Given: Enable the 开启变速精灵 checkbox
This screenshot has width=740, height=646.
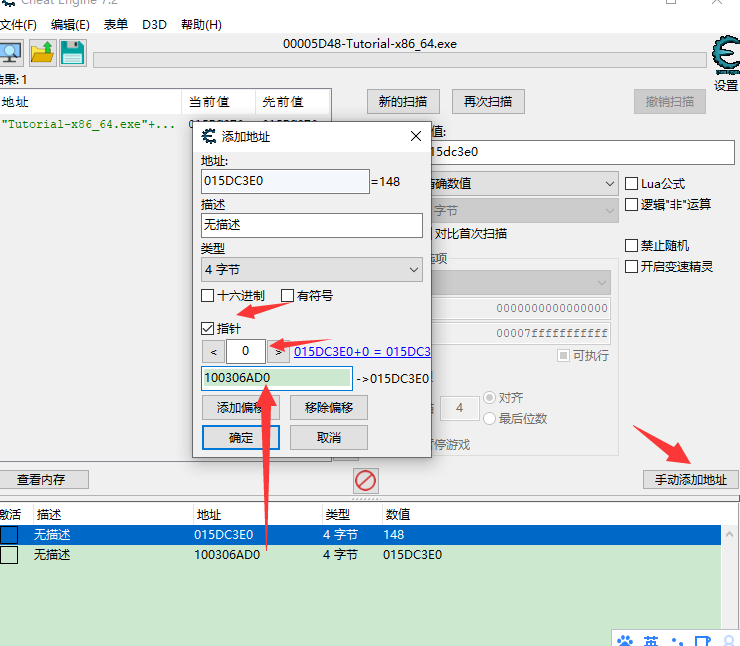Looking at the screenshot, I should [631, 267].
